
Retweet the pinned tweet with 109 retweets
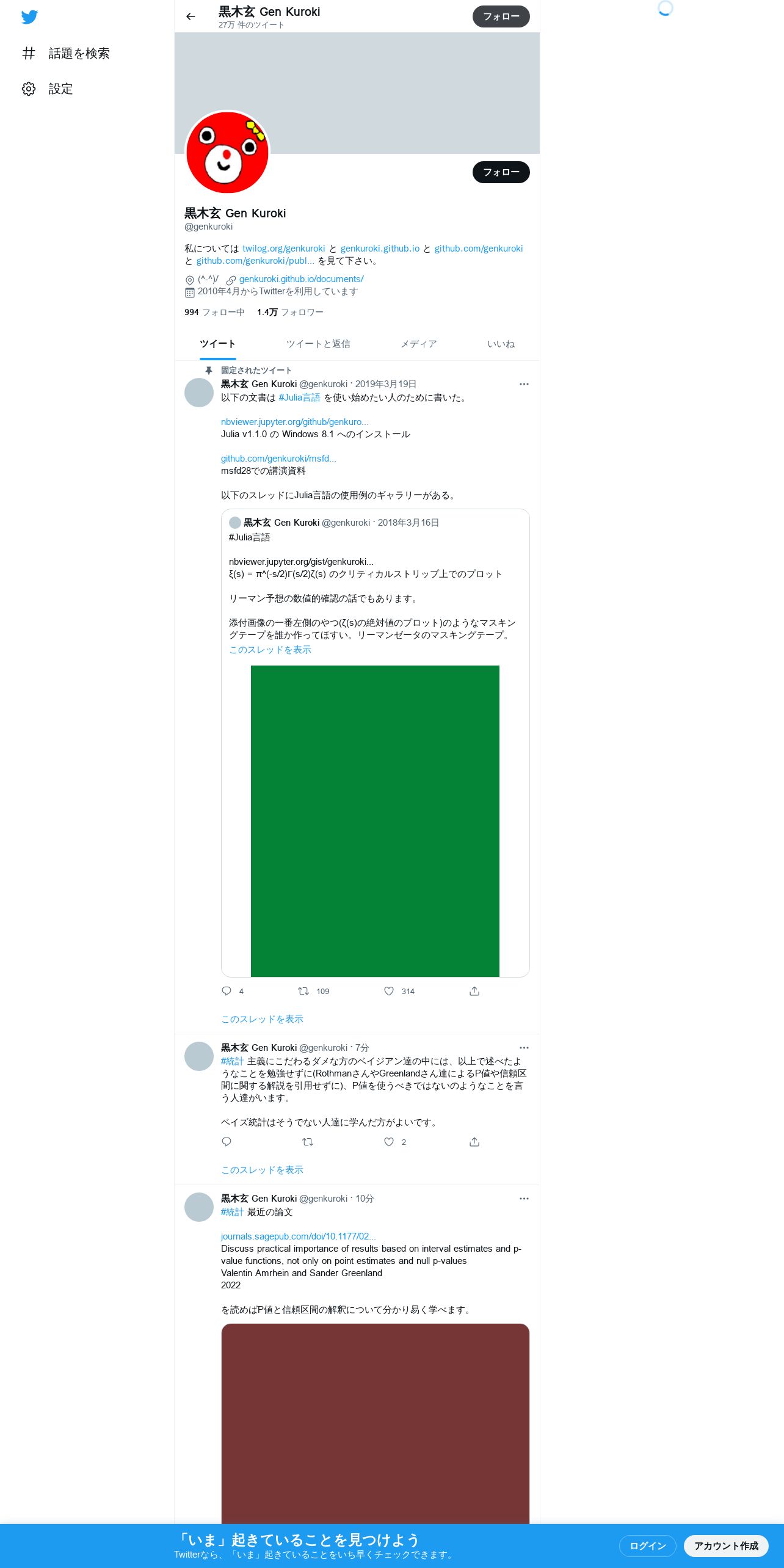click(303, 991)
